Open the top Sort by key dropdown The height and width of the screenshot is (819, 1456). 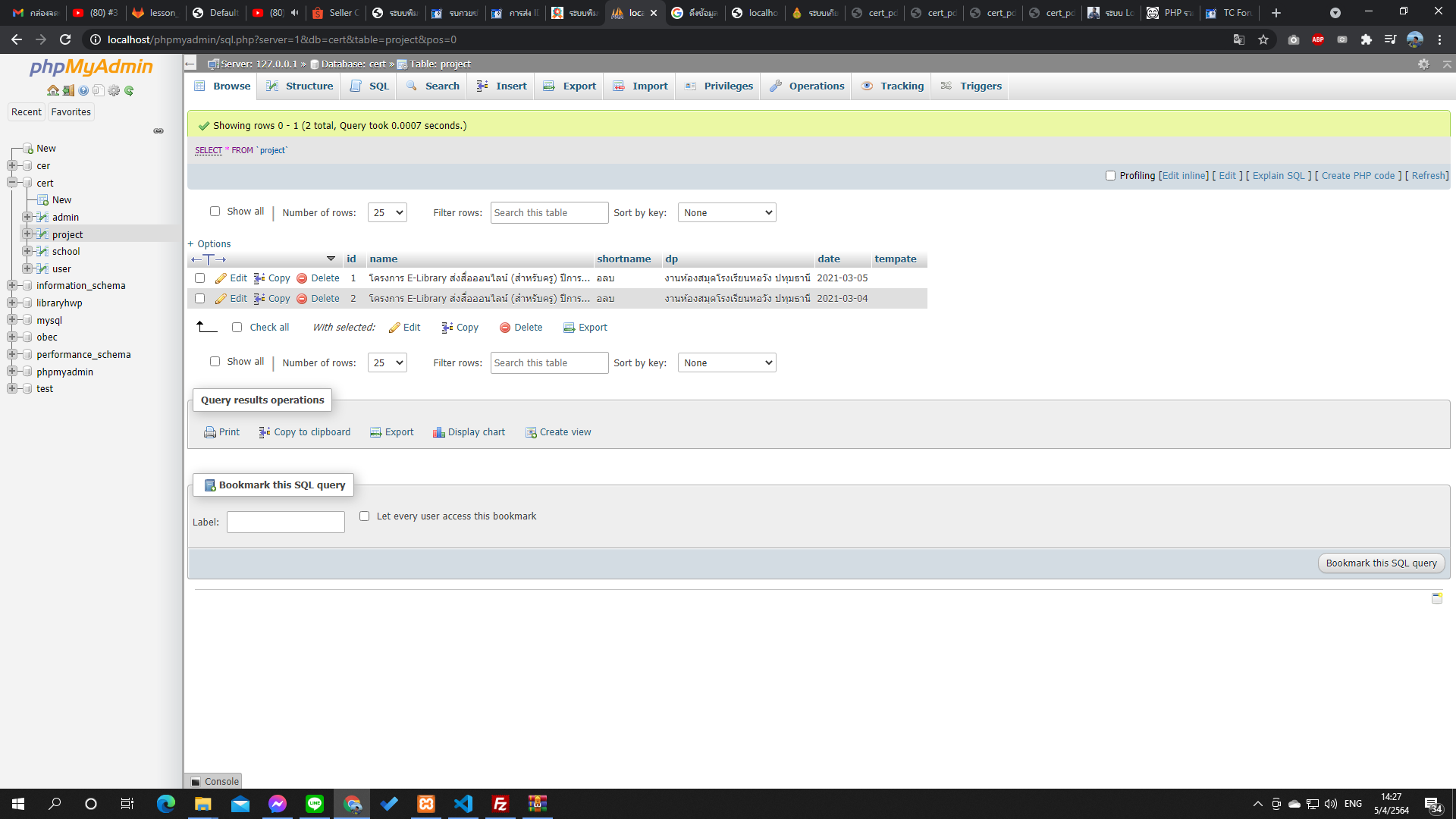coord(726,213)
